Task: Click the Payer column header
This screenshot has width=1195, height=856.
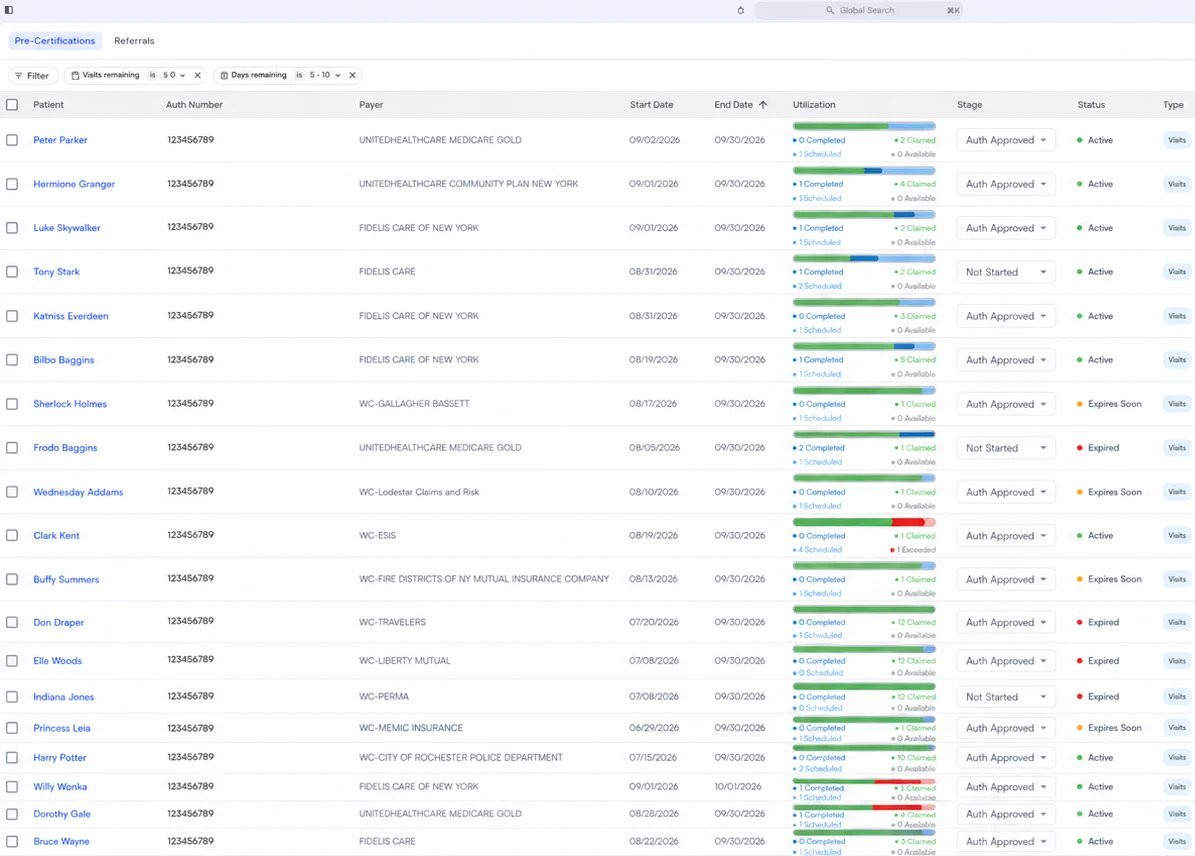Action: (x=371, y=105)
